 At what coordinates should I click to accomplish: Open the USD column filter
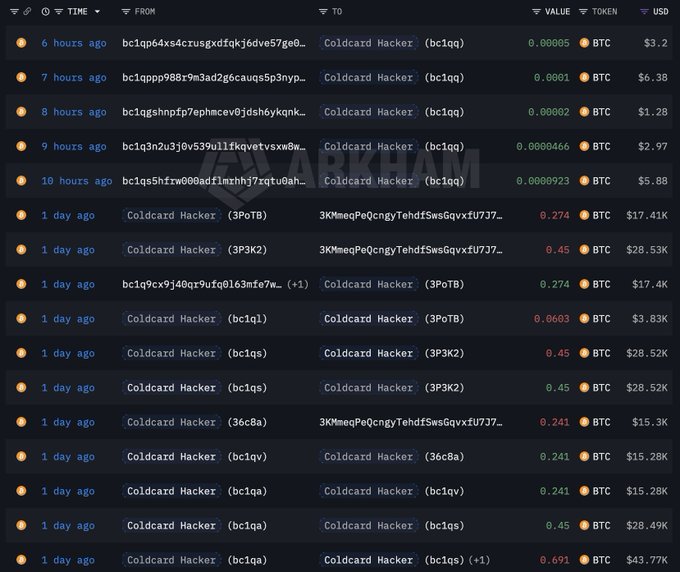coord(644,12)
